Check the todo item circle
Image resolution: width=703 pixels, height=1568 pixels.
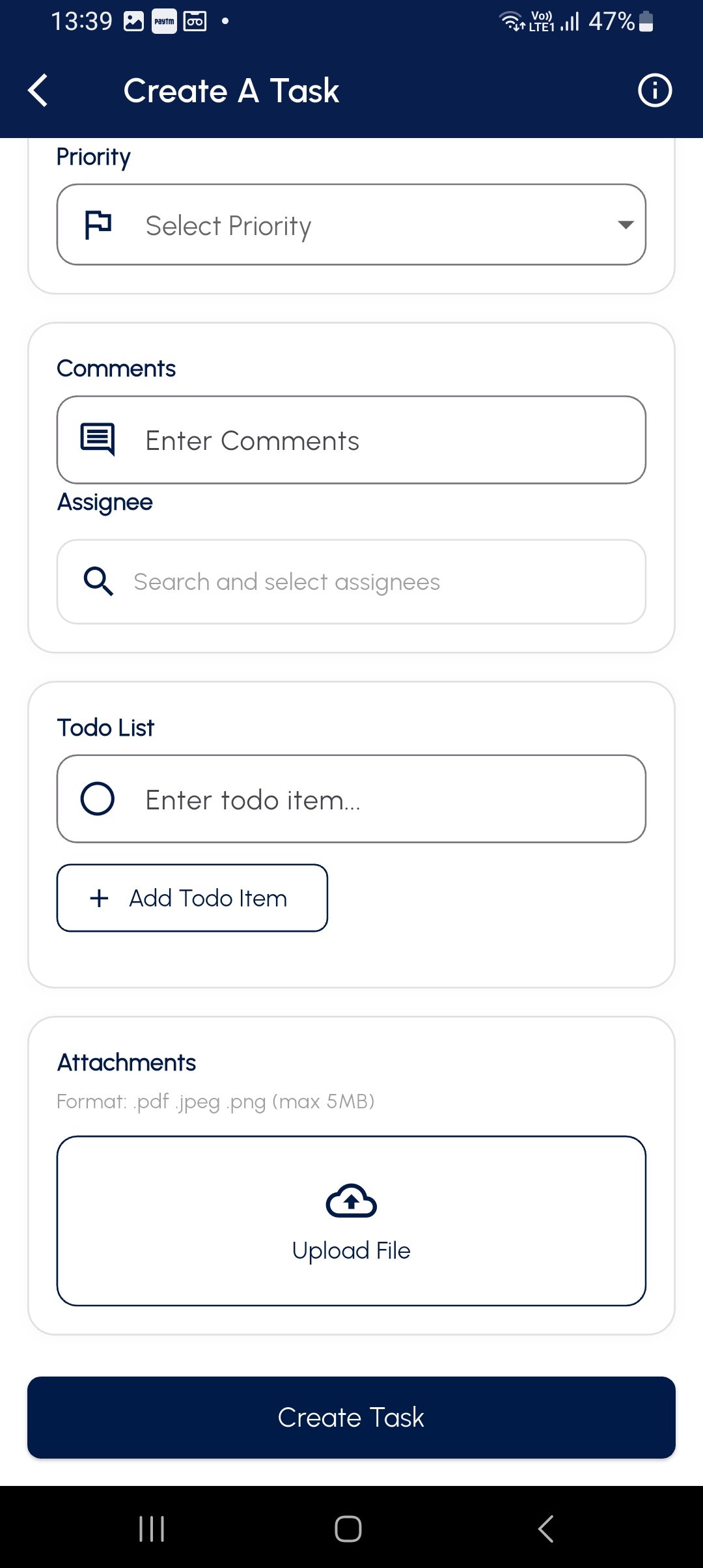point(98,799)
